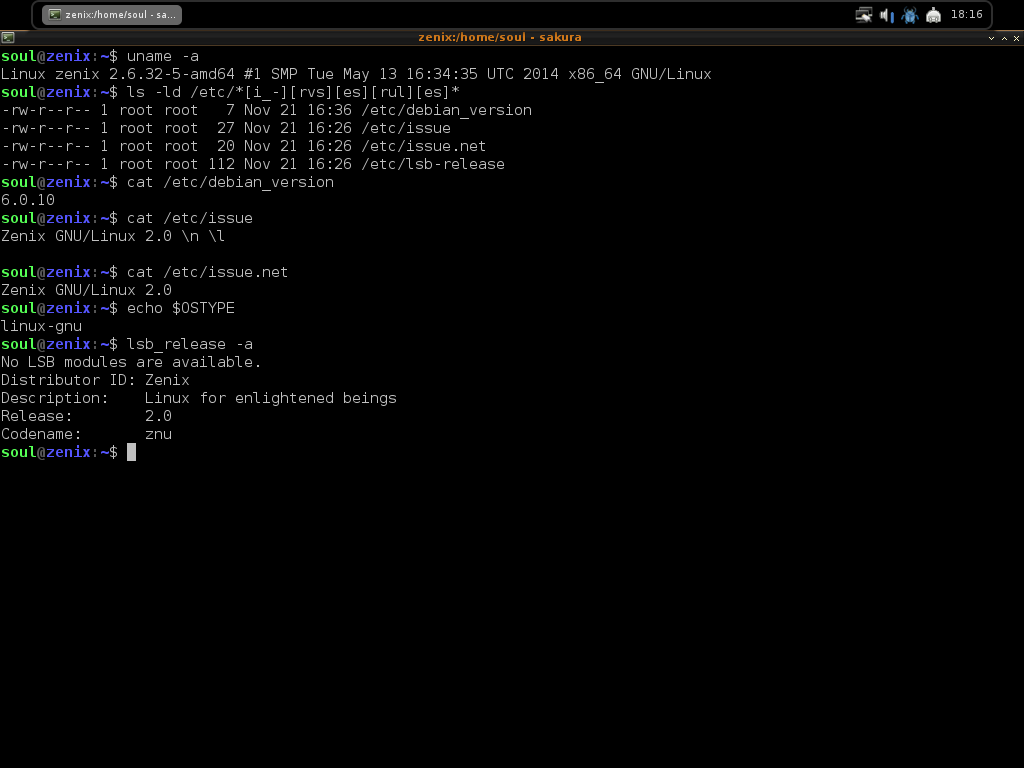Click the 'x86_64 GNU/Linux' text in uname output
Screen dimensions: 1024x768
pyautogui.click(x=639, y=74)
